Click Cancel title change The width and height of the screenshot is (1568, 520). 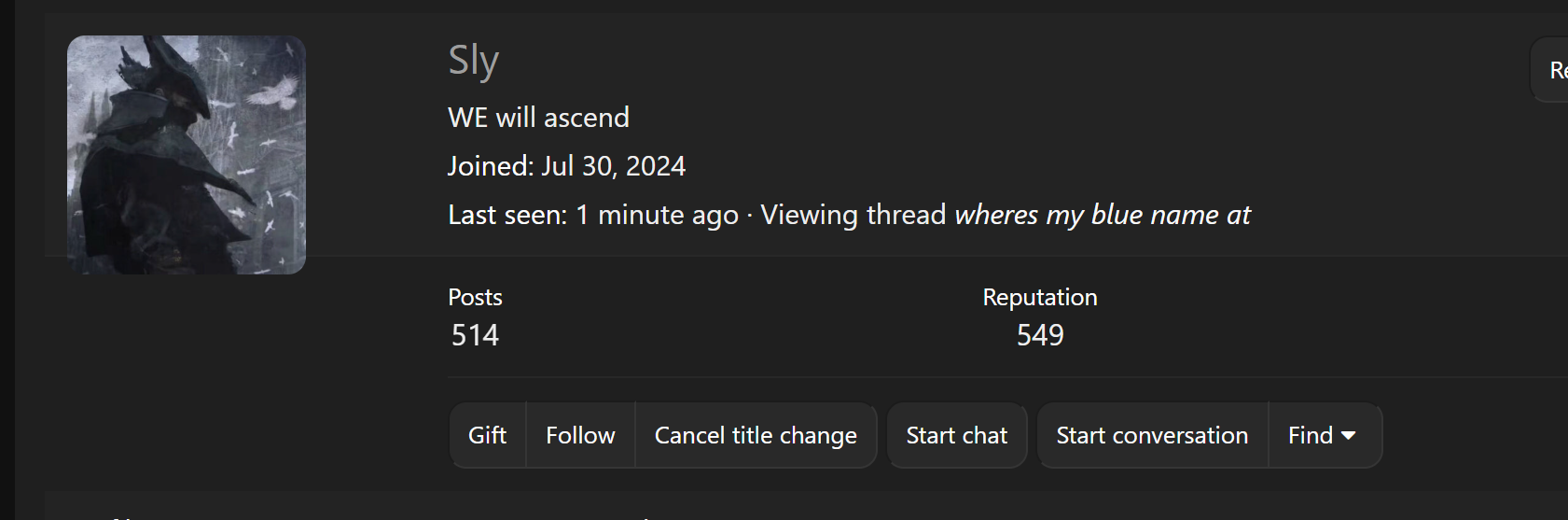[x=756, y=436]
